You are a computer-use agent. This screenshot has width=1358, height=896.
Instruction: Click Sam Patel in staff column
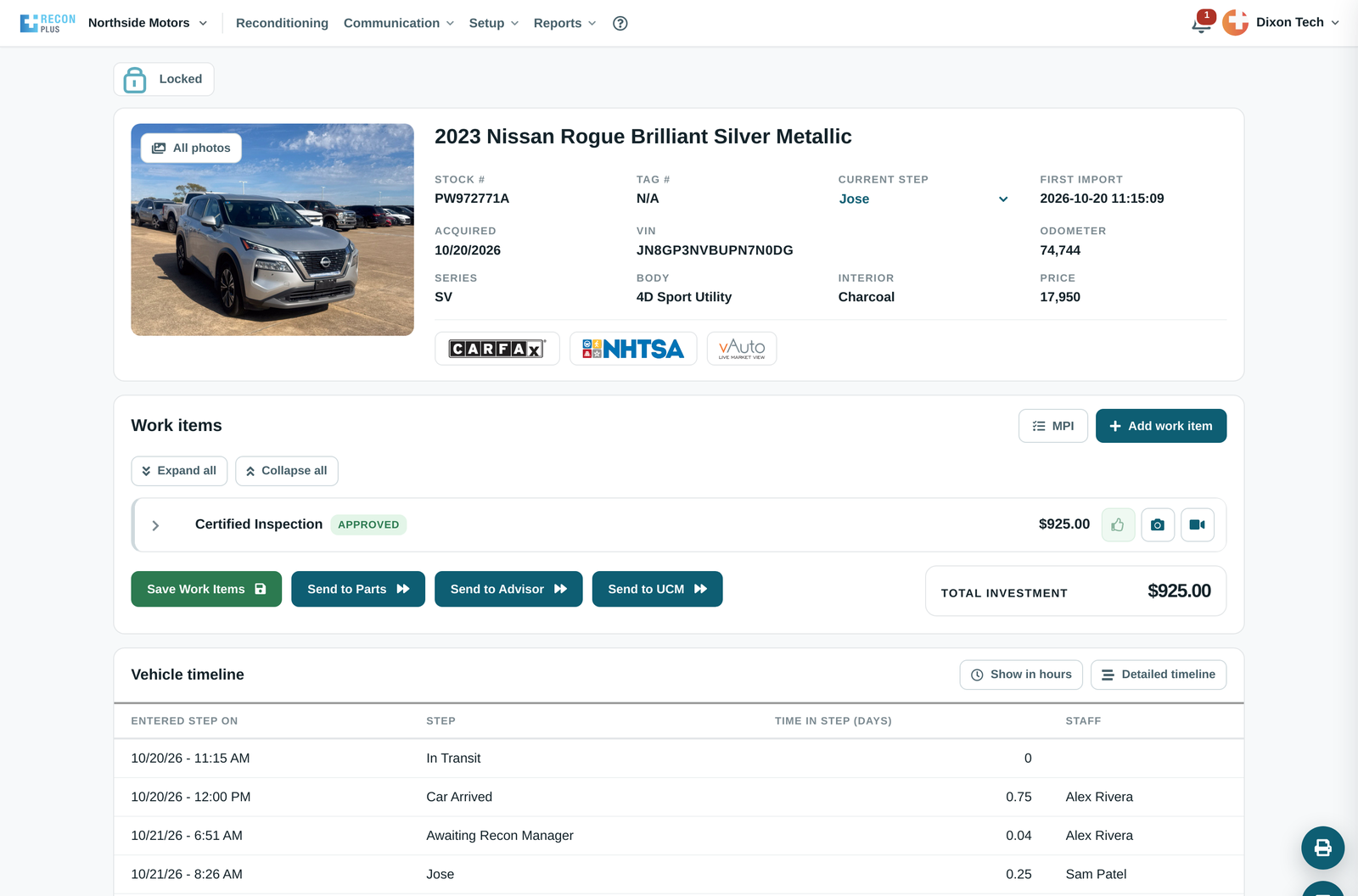(1096, 874)
